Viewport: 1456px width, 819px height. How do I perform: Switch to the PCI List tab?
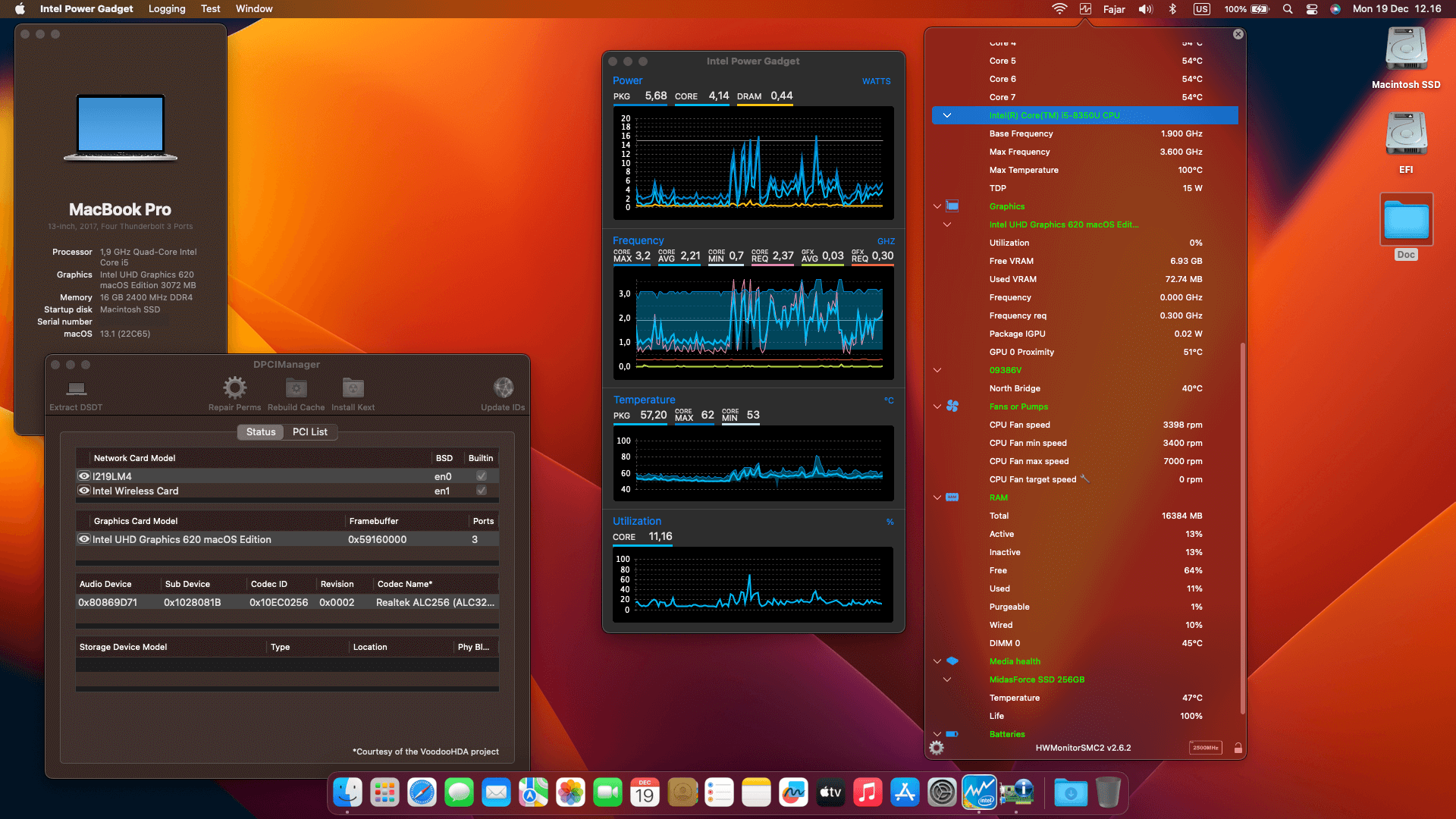click(x=310, y=431)
